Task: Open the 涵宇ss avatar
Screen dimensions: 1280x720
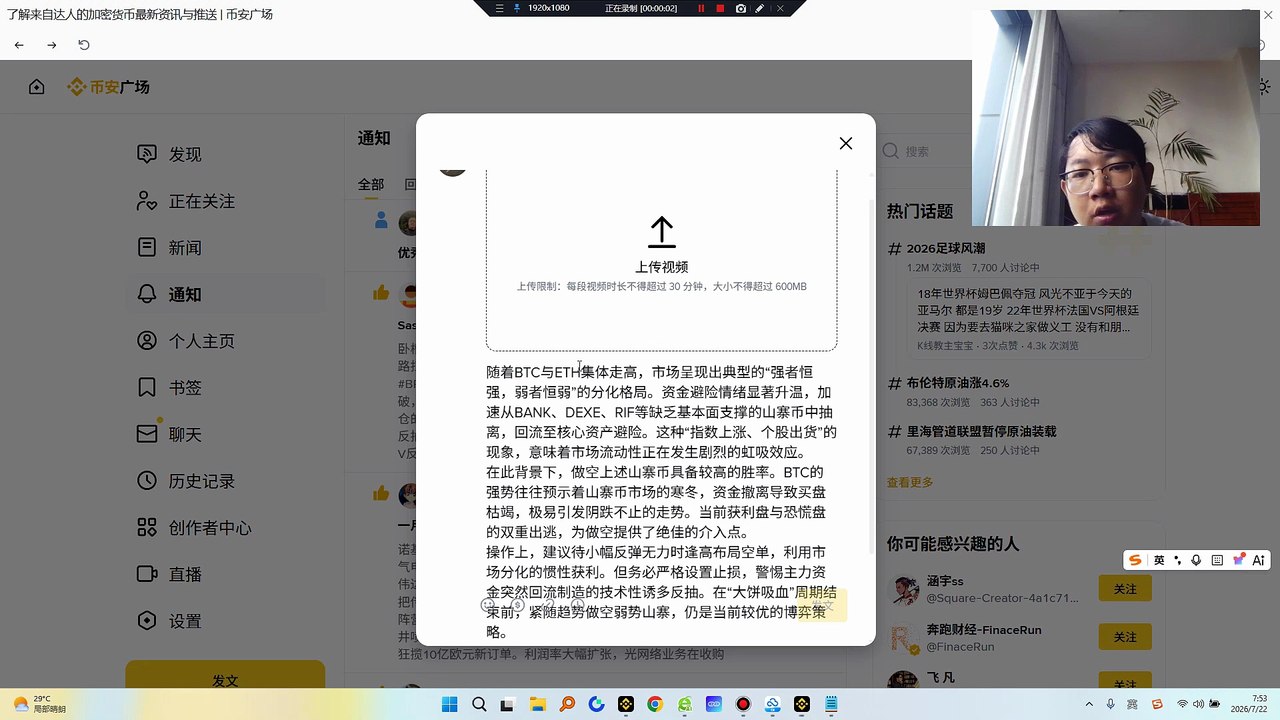Action: click(905, 589)
